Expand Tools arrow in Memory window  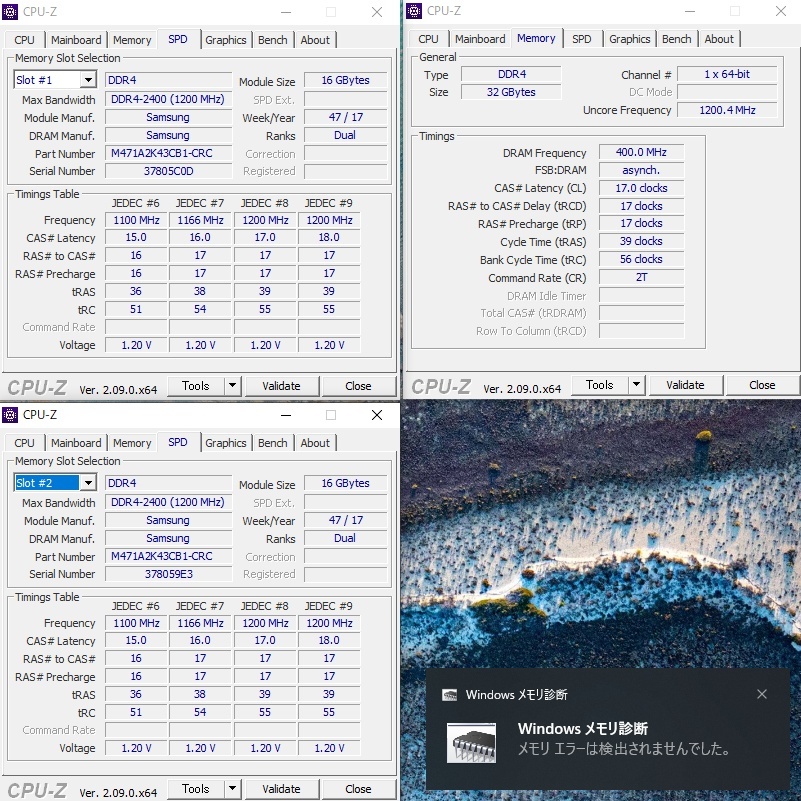point(637,385)
